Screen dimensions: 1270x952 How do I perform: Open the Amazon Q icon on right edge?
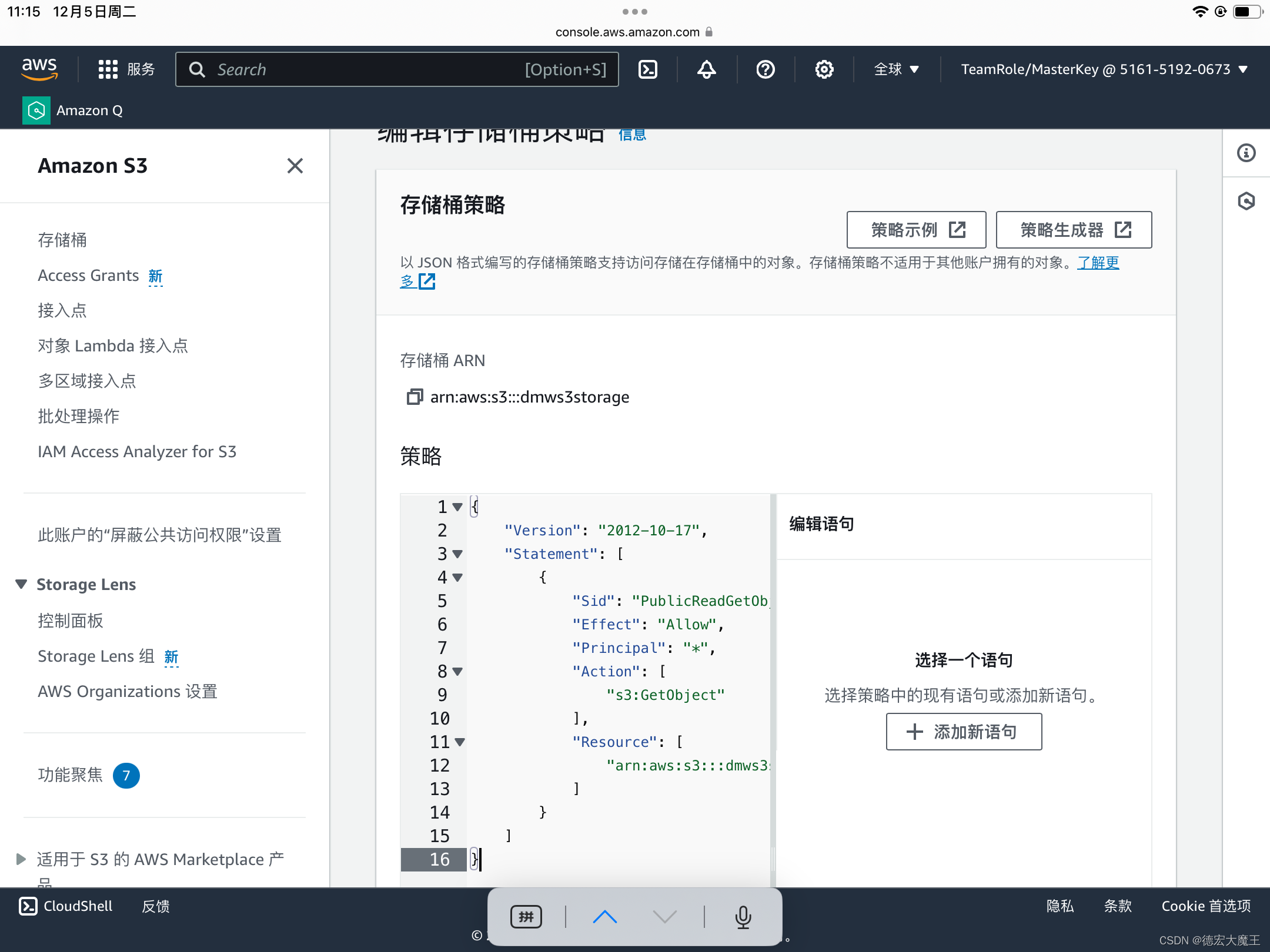click(1246, 202)
